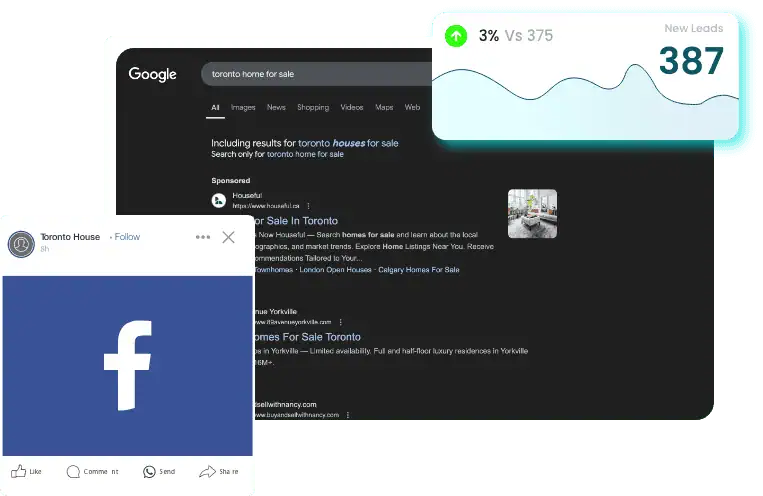Click the Toronto House profile avatar

(x=21, y=244)
